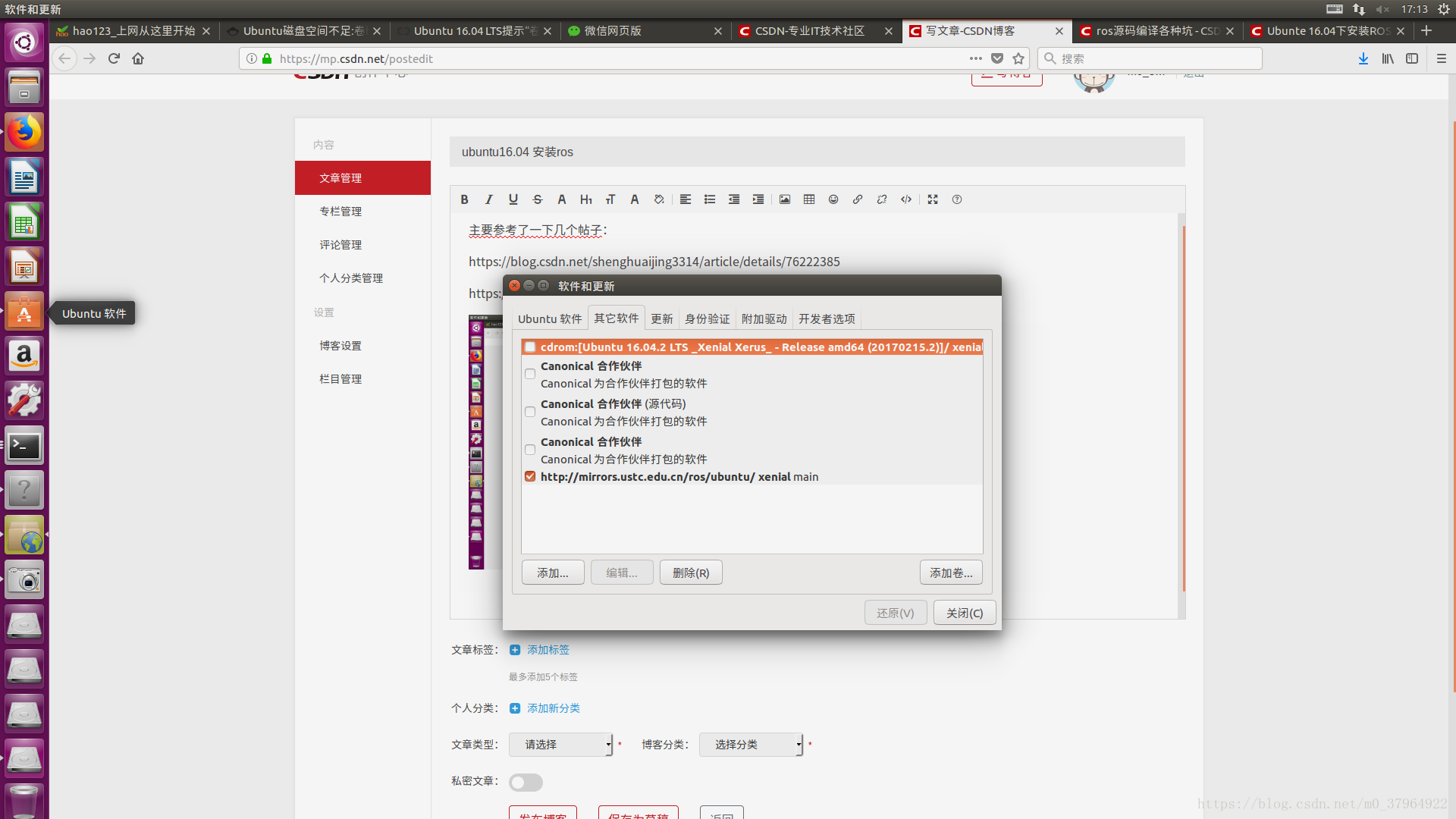Apply strikethrough formatting in the editor

tap(538, 199)
